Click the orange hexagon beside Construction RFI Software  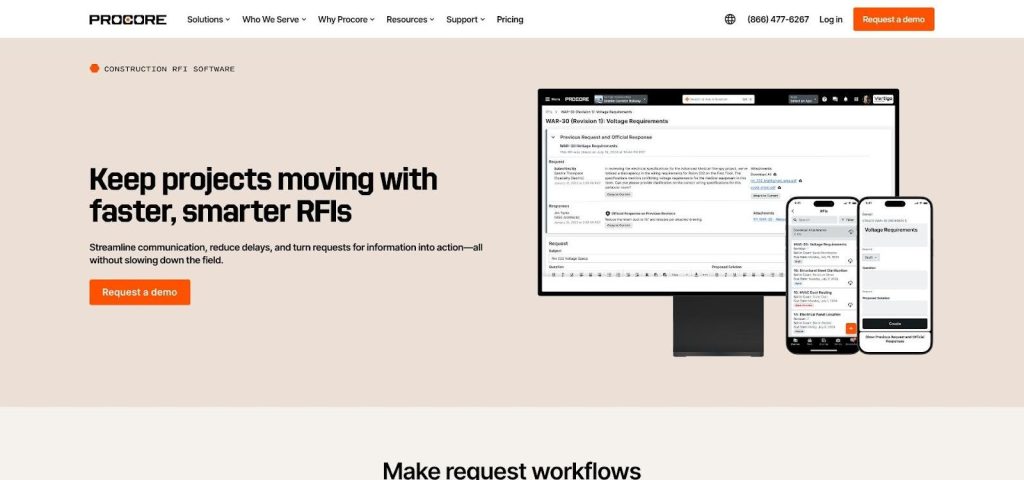(94, 69)
